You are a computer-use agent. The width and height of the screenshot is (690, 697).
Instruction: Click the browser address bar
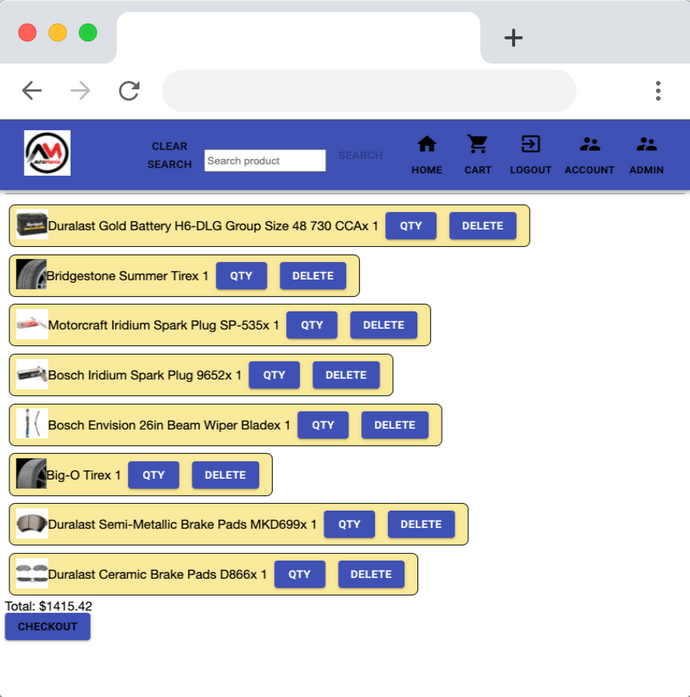[368, 91]
